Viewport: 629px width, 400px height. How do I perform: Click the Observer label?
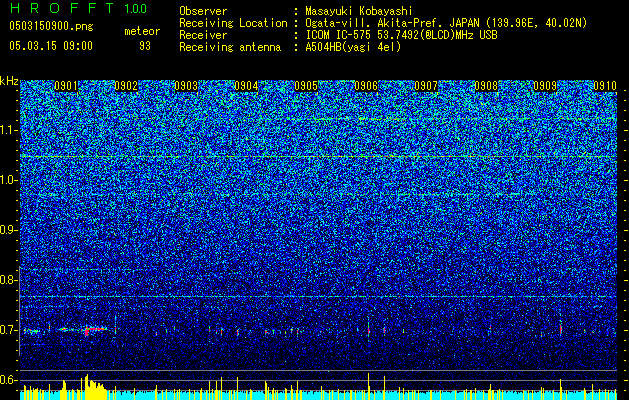(203, 11)
